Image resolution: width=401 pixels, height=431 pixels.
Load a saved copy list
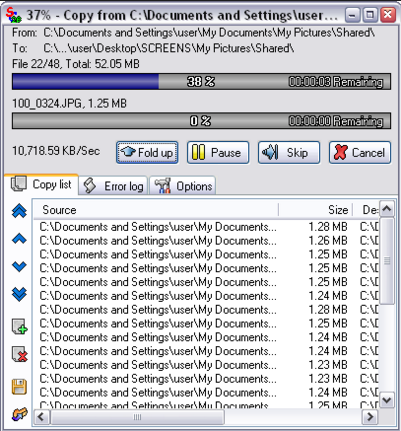pos(19,415)
